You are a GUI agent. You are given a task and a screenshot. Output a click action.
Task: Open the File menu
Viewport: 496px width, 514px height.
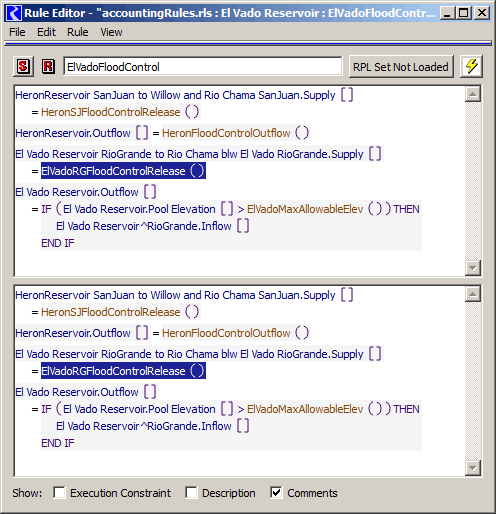[x=17, y=32]
